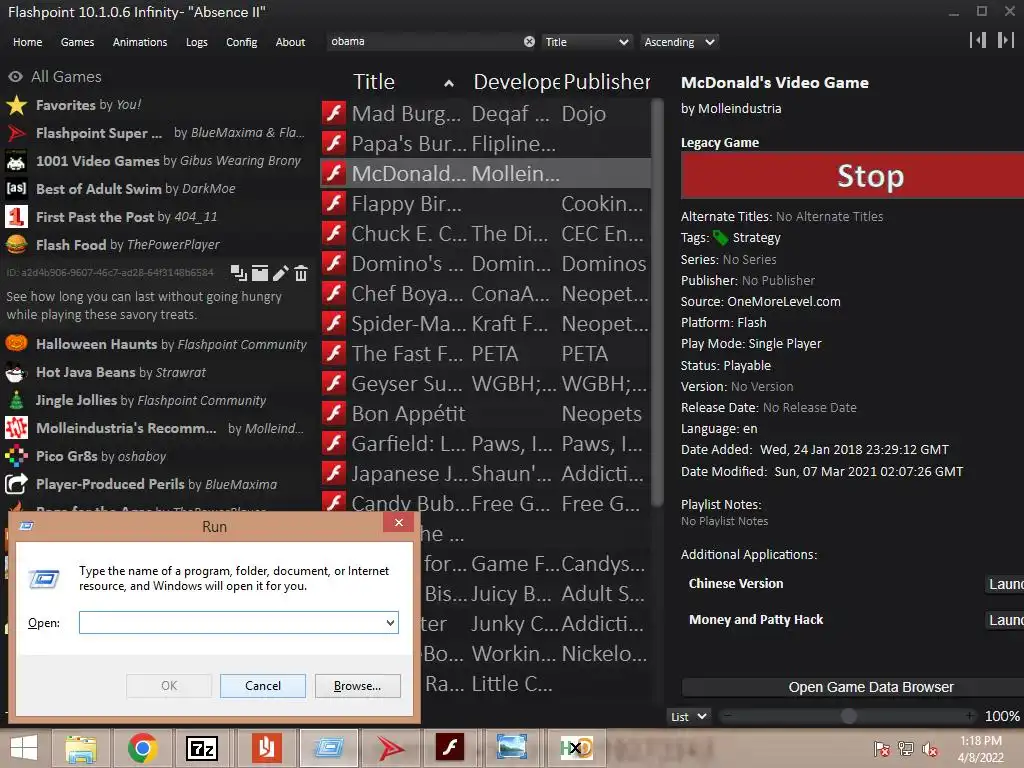
Task: Edit the Flash Food playlist pencil icon
Action: tap(280, 273)
